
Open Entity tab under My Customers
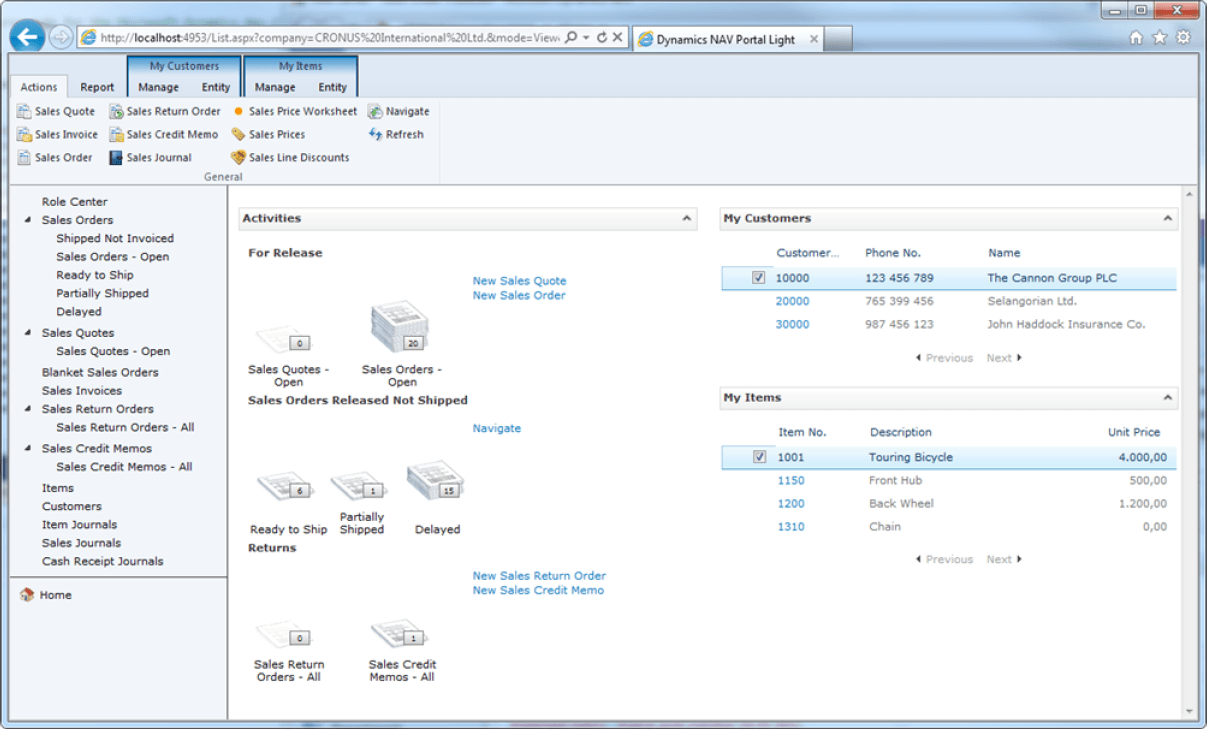click(x=215, y=87)
